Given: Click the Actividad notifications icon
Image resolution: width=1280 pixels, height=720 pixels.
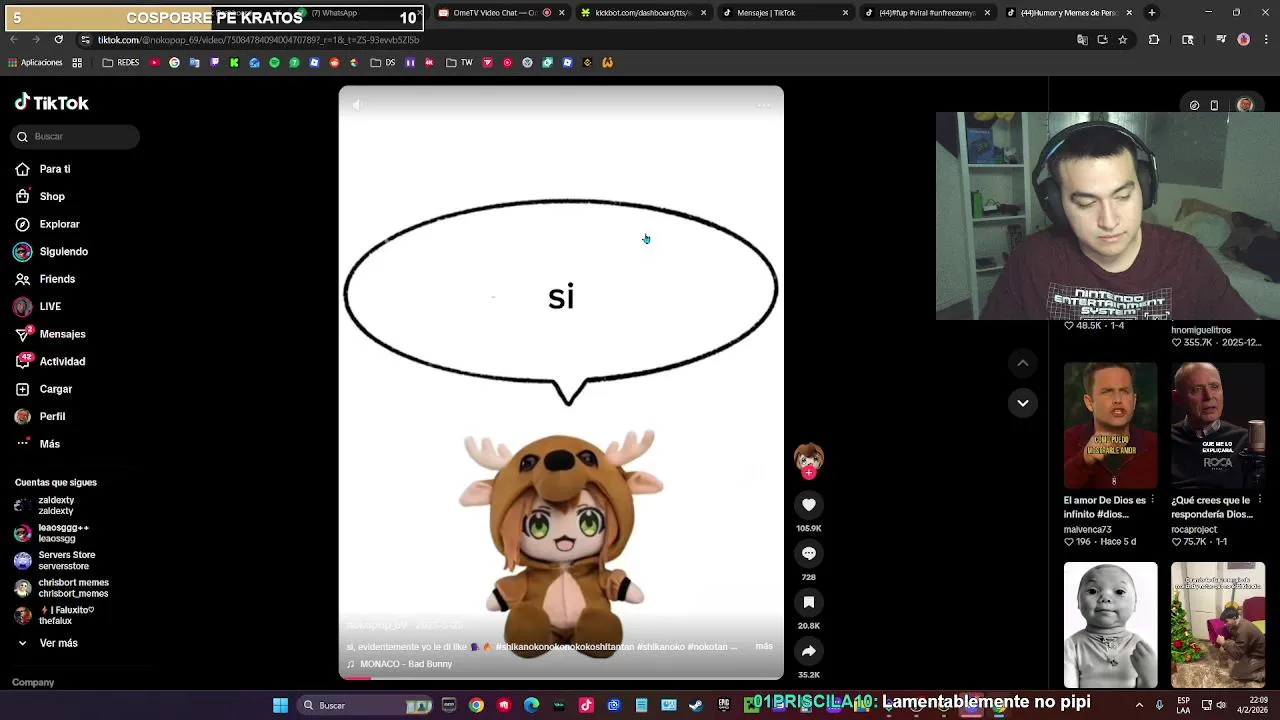Looking at the screenshot, I should 22,361.
